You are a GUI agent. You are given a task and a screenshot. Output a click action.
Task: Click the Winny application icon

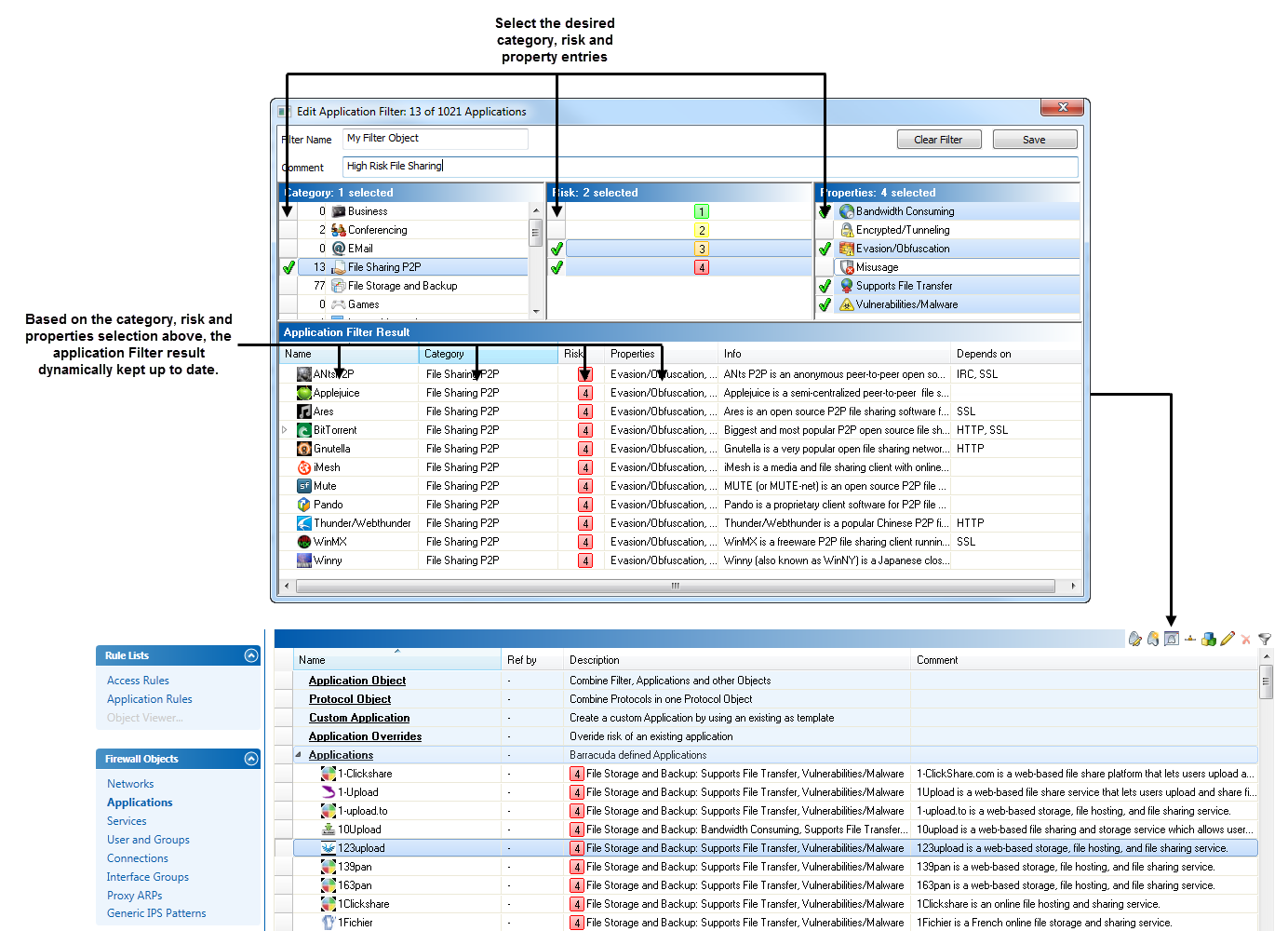(x=304, y=560)
